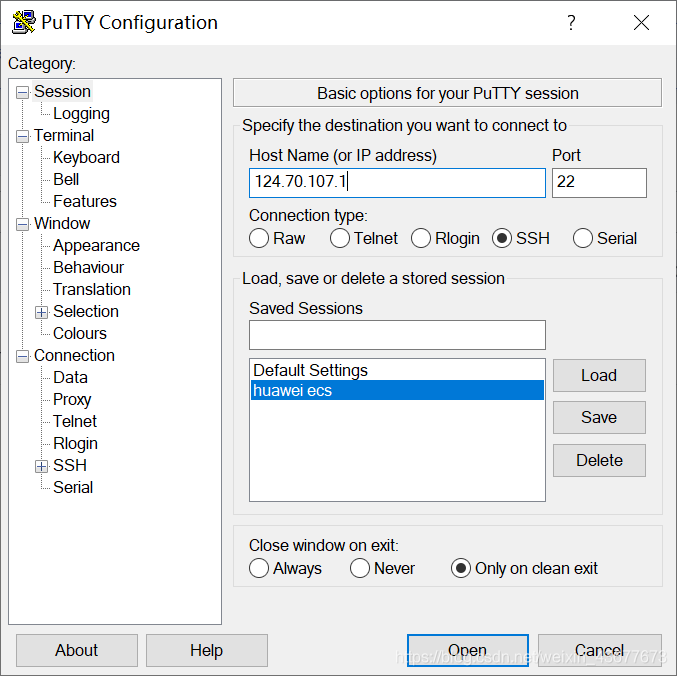Click the Cancel button
The image size is (677, 676).
600,650
